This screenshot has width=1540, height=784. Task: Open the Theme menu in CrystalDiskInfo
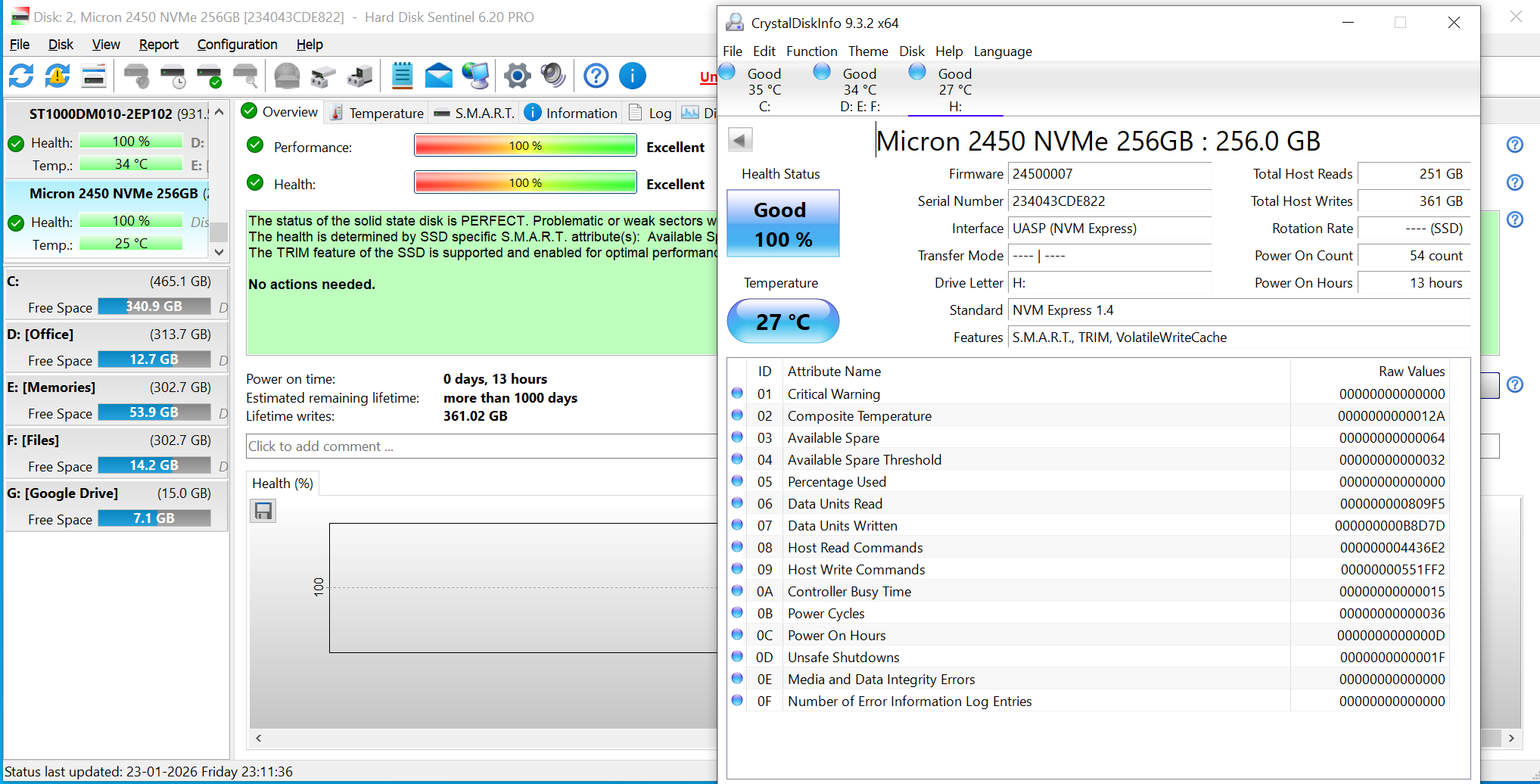tap(867, 51)
